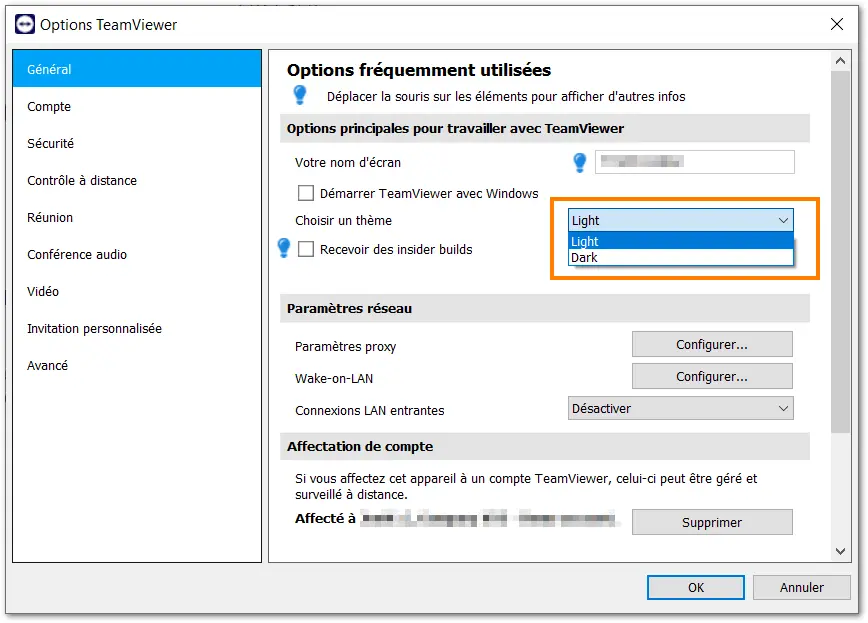
Task: Click the info bulb beside 'Déplacer la souris'
Action: point(300,95)
